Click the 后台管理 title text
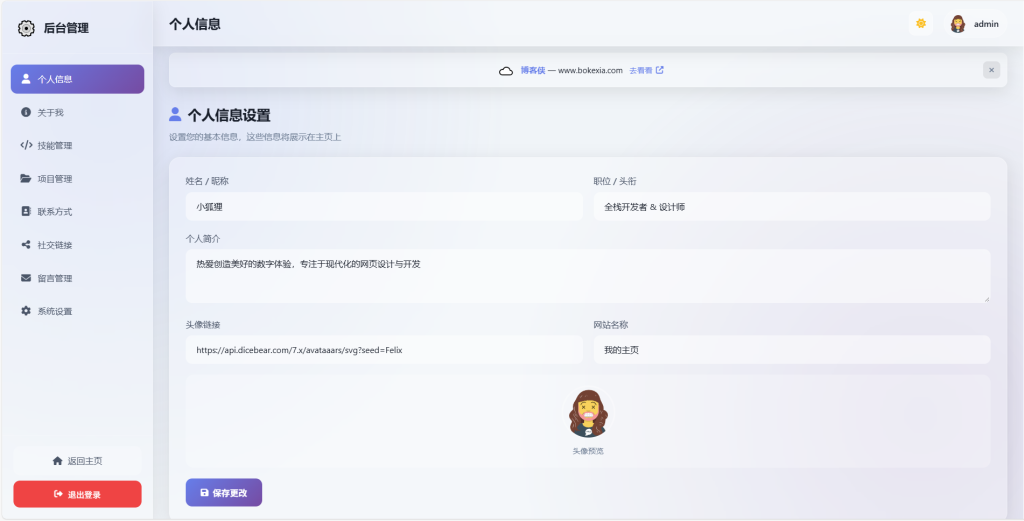This screenshot has width=1024, height=521. point(66,28)
